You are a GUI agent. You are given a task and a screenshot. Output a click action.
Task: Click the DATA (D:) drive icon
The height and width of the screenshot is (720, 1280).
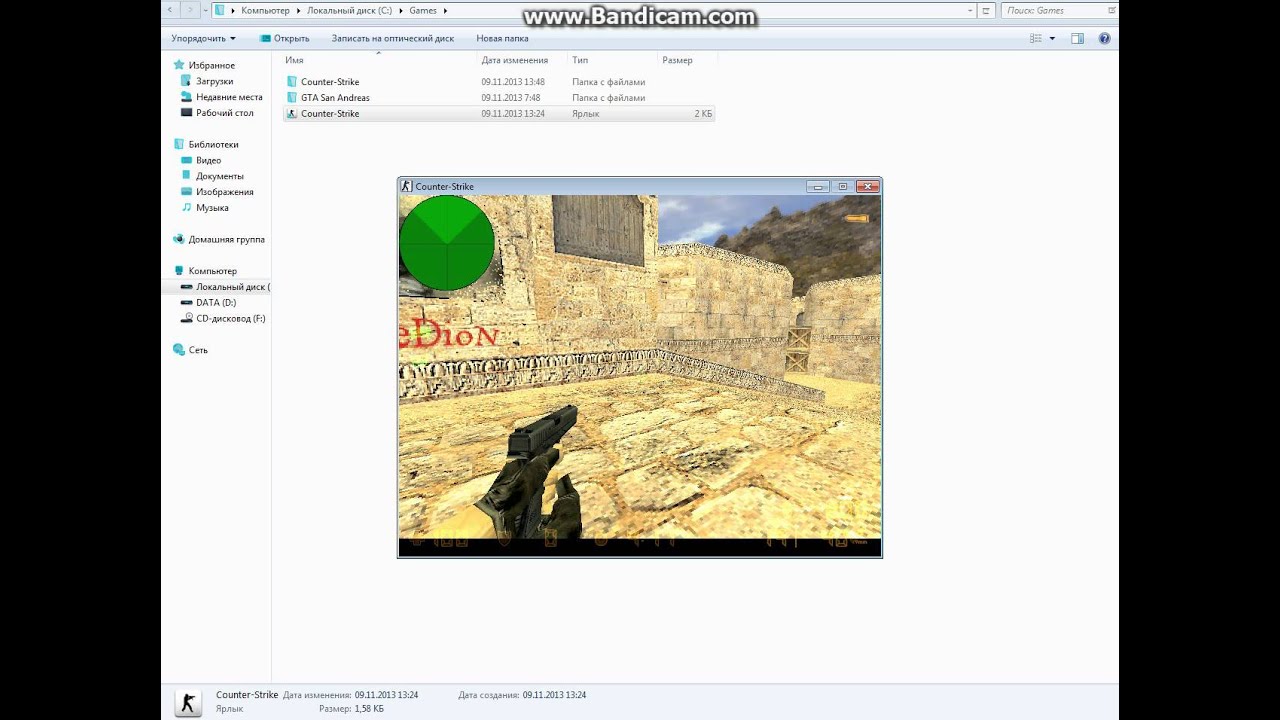click(x=187, y=302)
